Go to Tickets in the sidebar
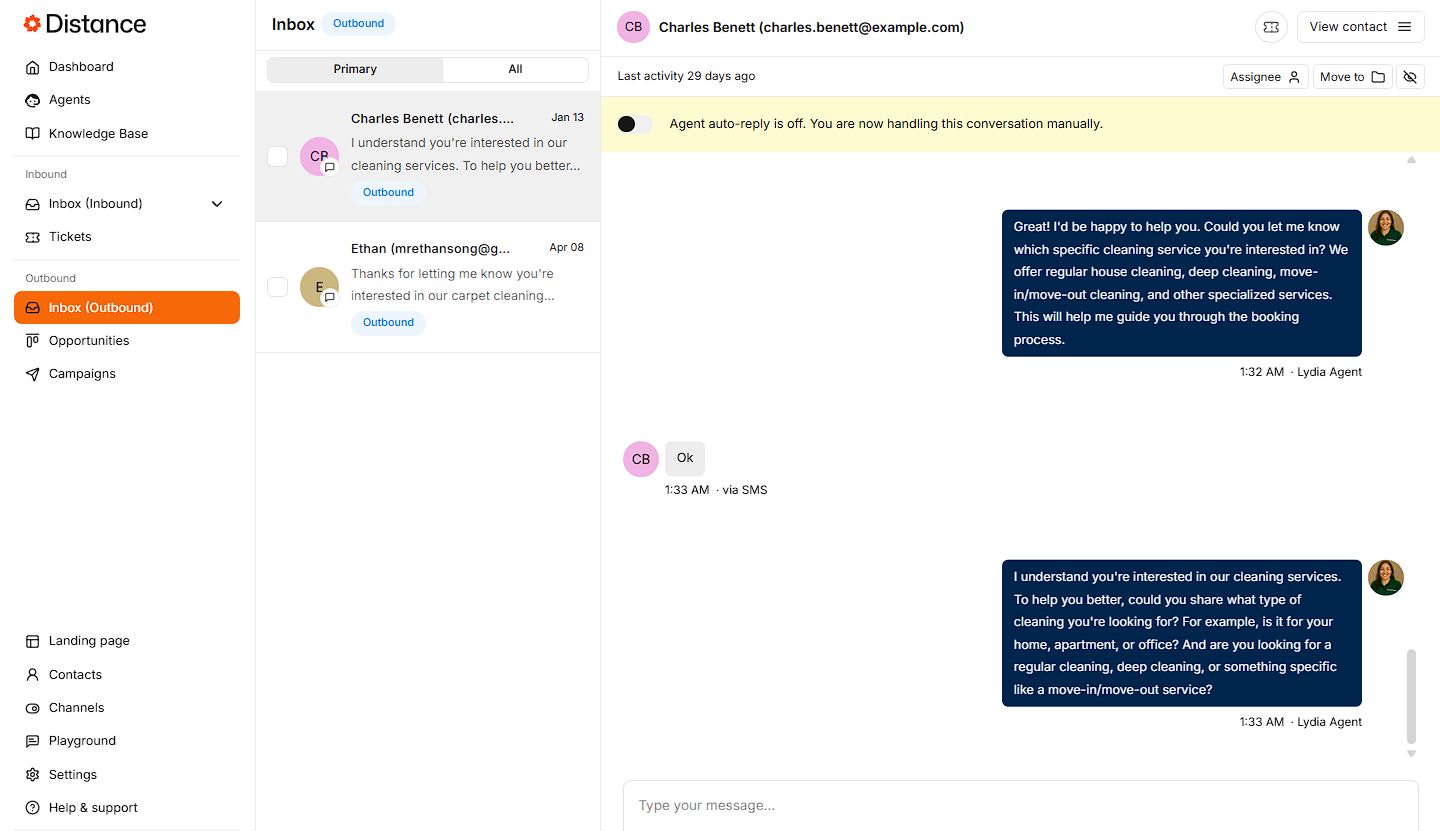This screenshot has width=1440, height=831. [x=70, y=237]
